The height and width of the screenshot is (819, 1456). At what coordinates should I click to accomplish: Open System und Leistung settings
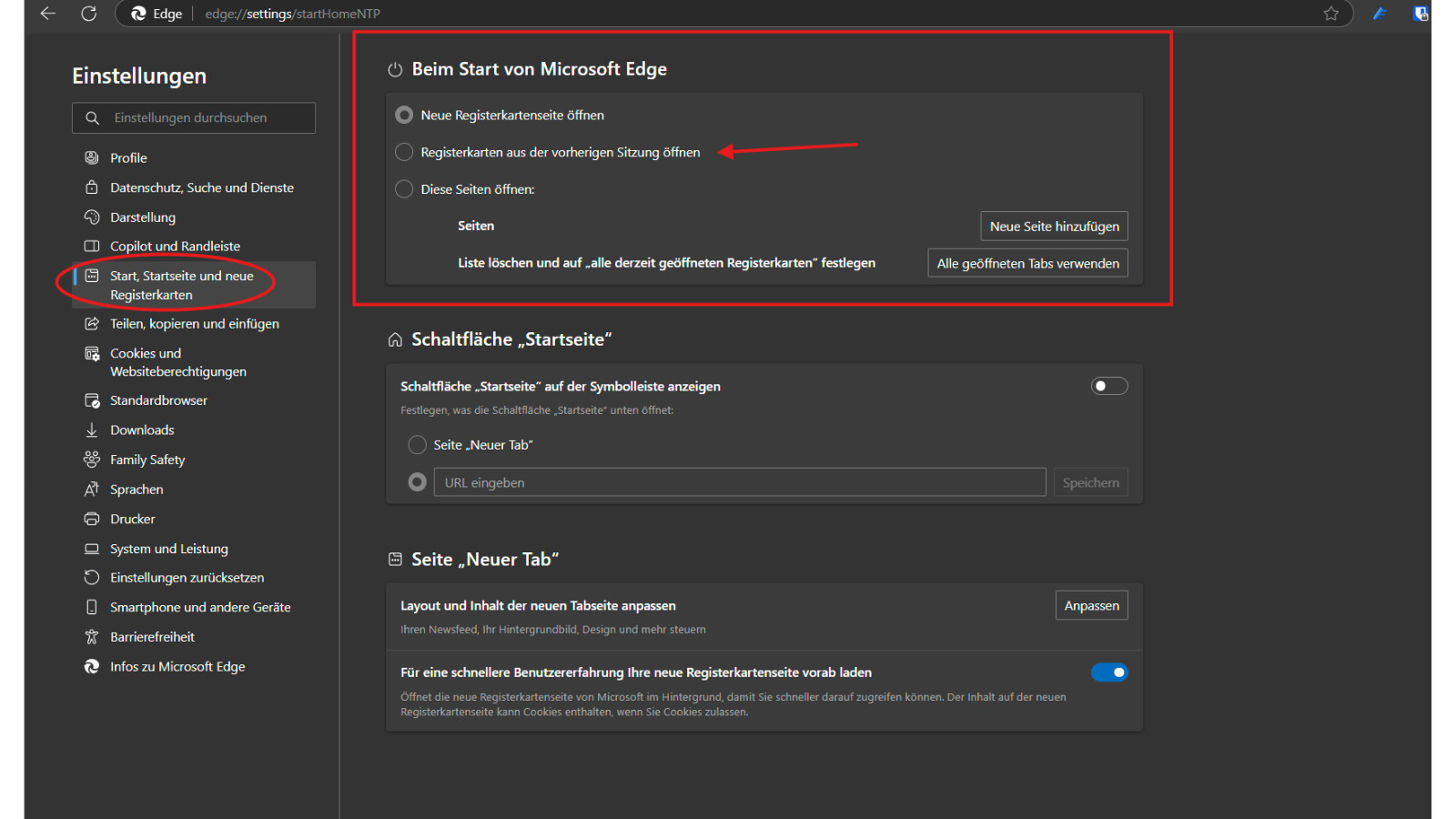pos(169,549)
